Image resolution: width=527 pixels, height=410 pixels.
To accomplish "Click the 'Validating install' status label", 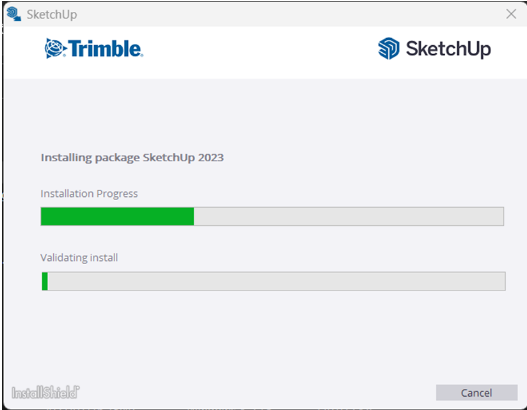I will pos(79,258).
